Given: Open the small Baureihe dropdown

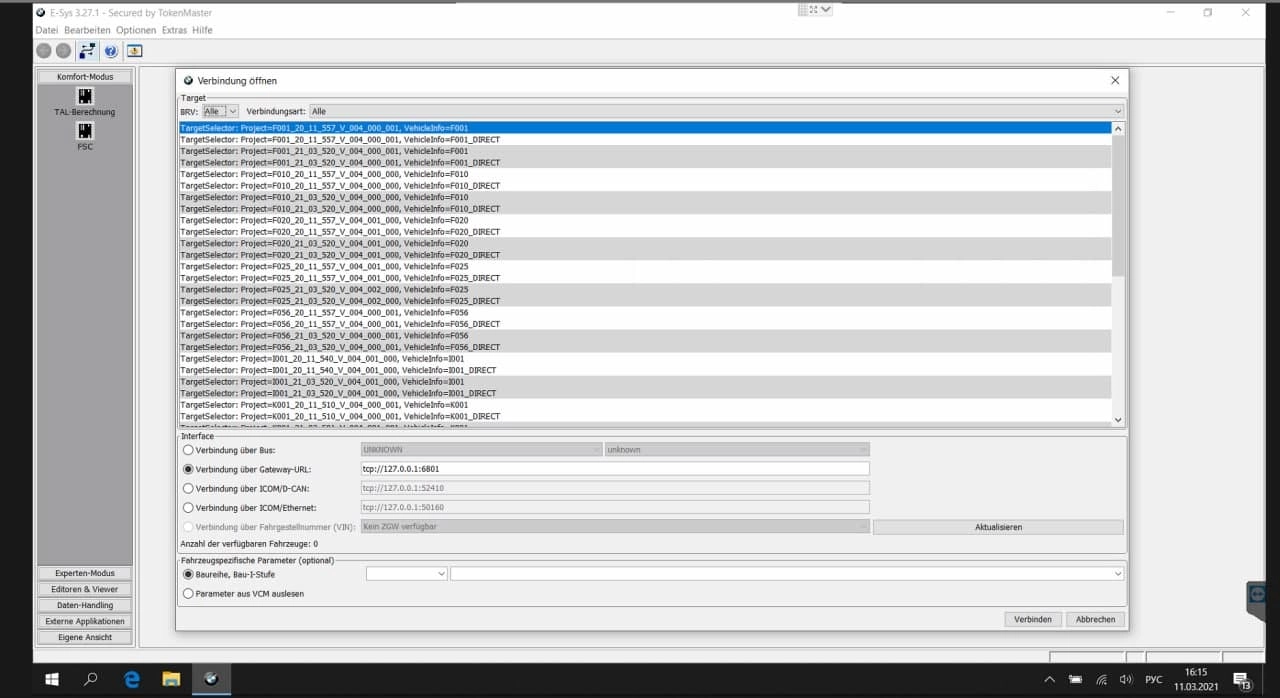Looking at the screenshot, I should [406, 574].
